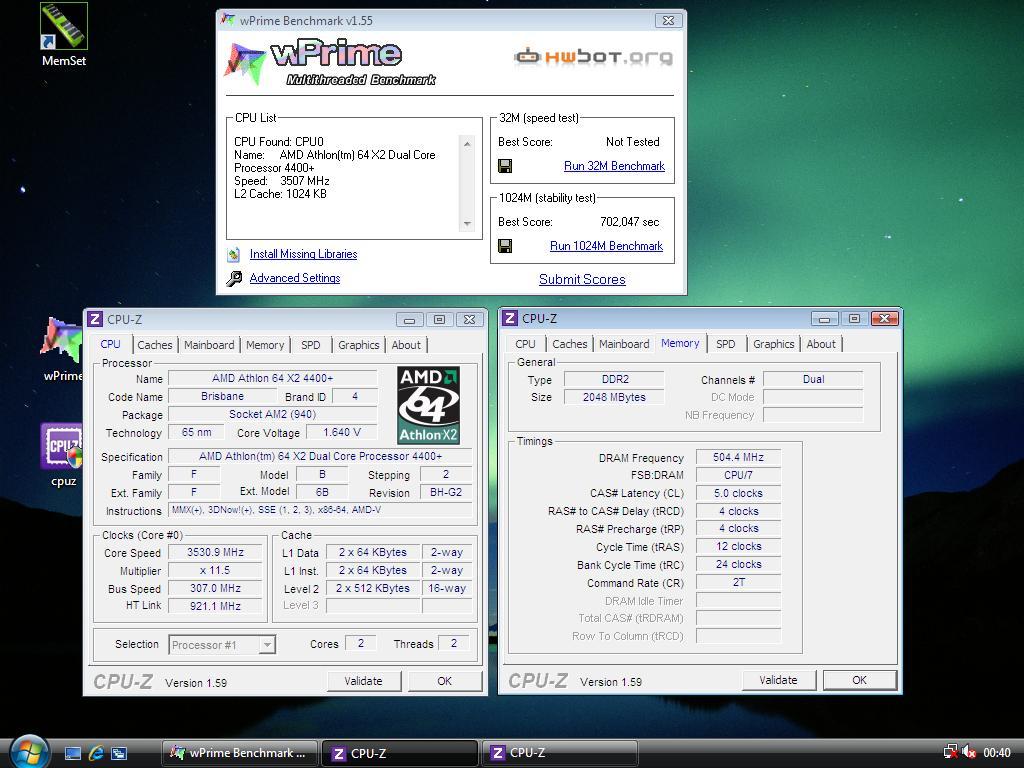Click Submit Scores link
1024x768 pixels.
[582, 280]
